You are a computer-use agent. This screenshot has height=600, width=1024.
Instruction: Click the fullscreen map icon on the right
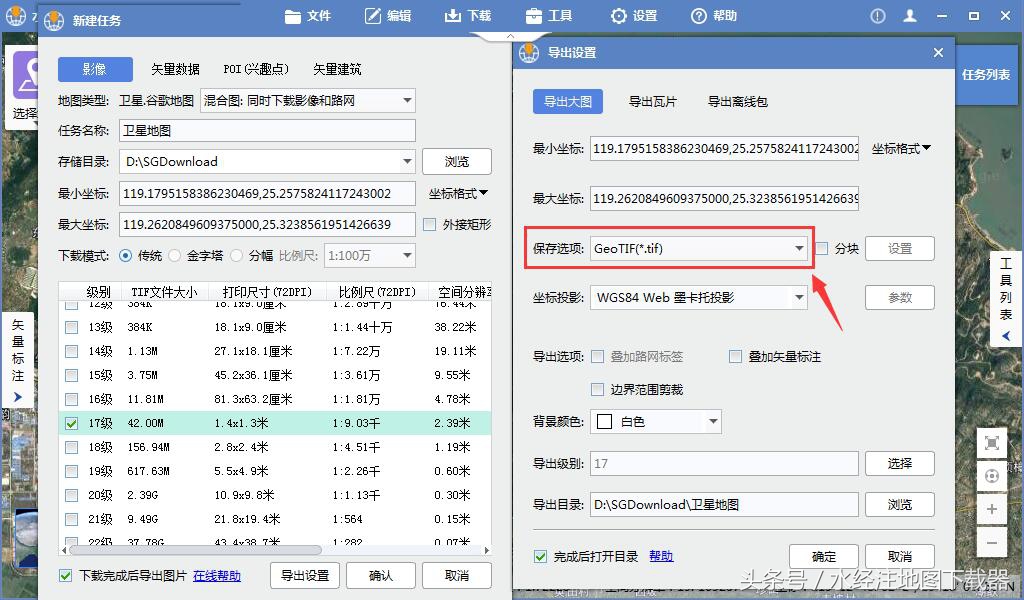[x=992, y=443]
